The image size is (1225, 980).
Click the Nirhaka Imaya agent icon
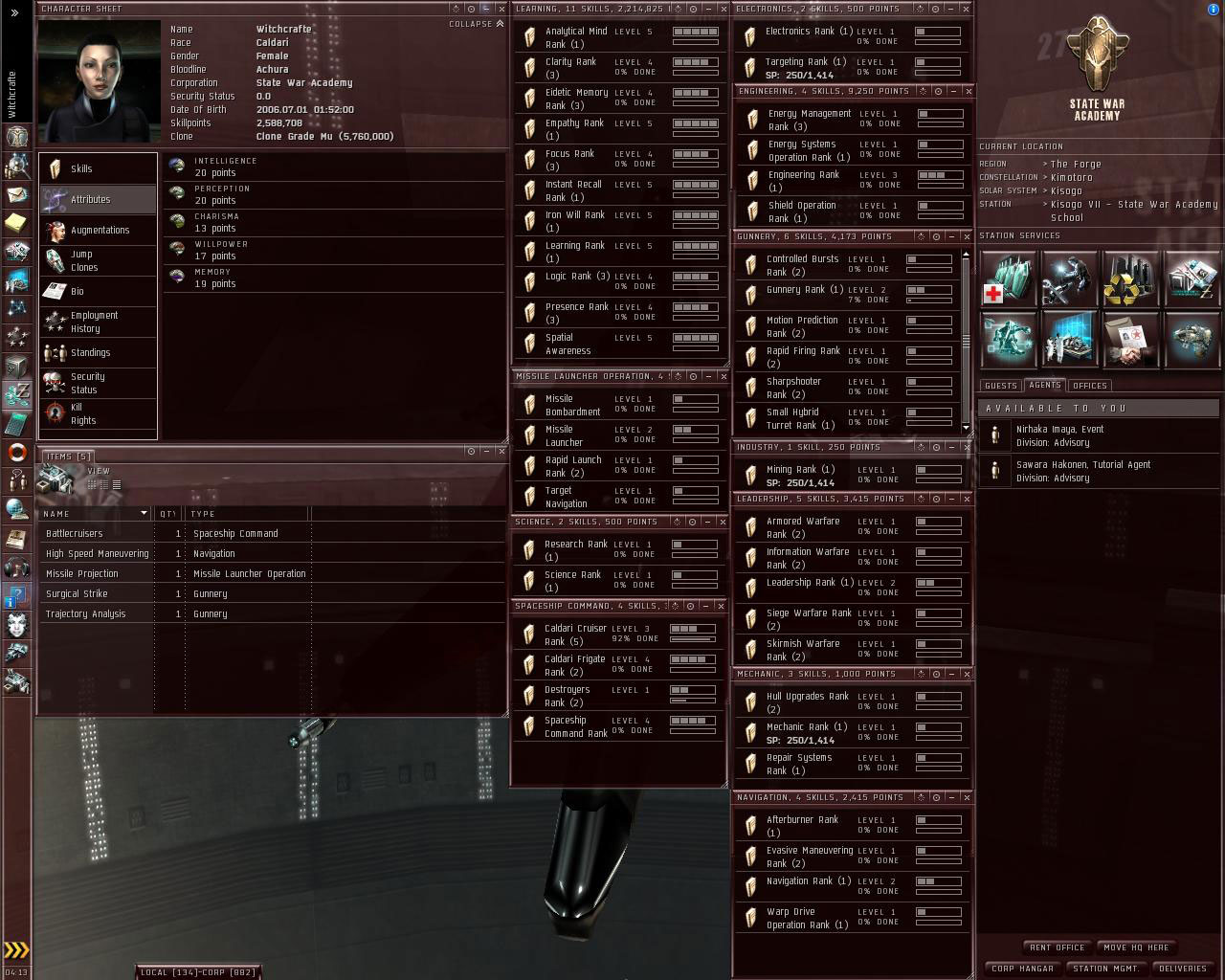[995, 436]
